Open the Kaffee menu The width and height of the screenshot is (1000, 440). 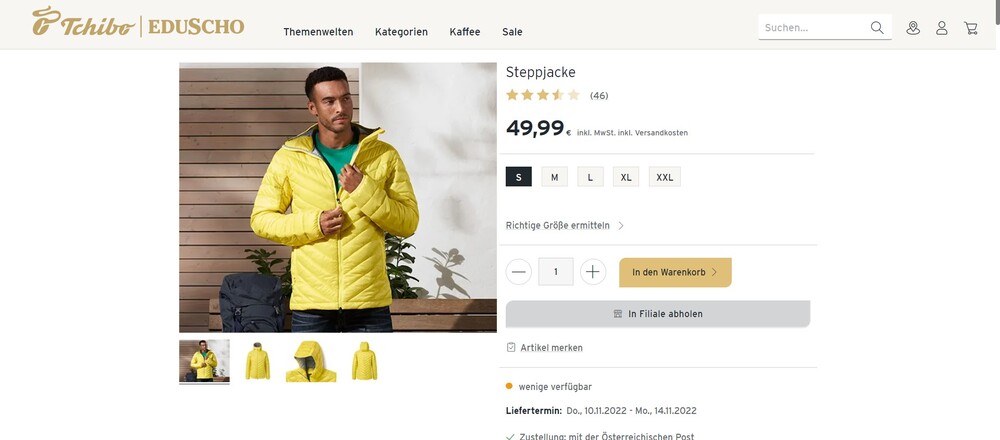click(x=465, y=32)
